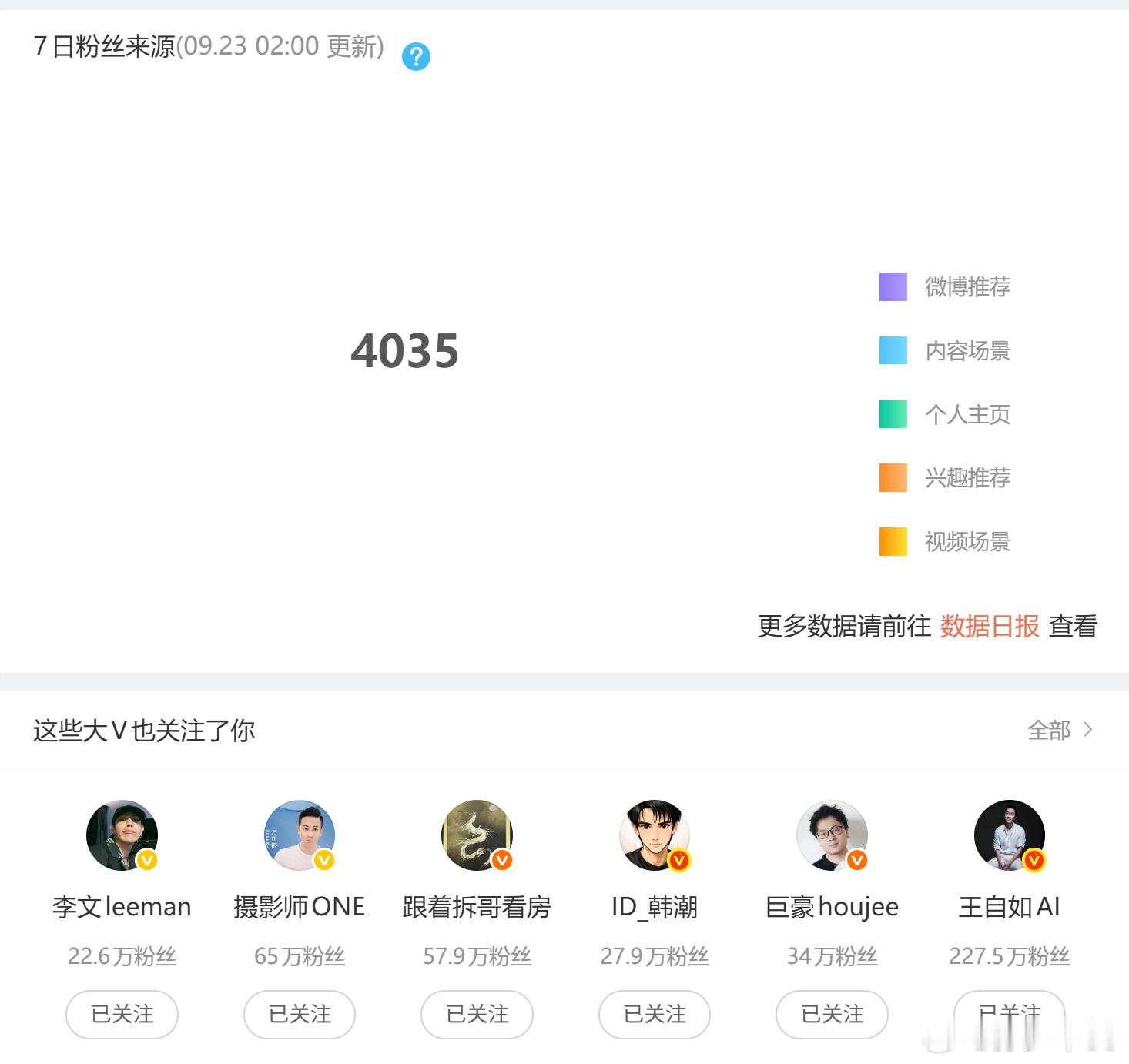Click the blue question mark help icon
The image size is (1129, 1064).
coord(416,56)
